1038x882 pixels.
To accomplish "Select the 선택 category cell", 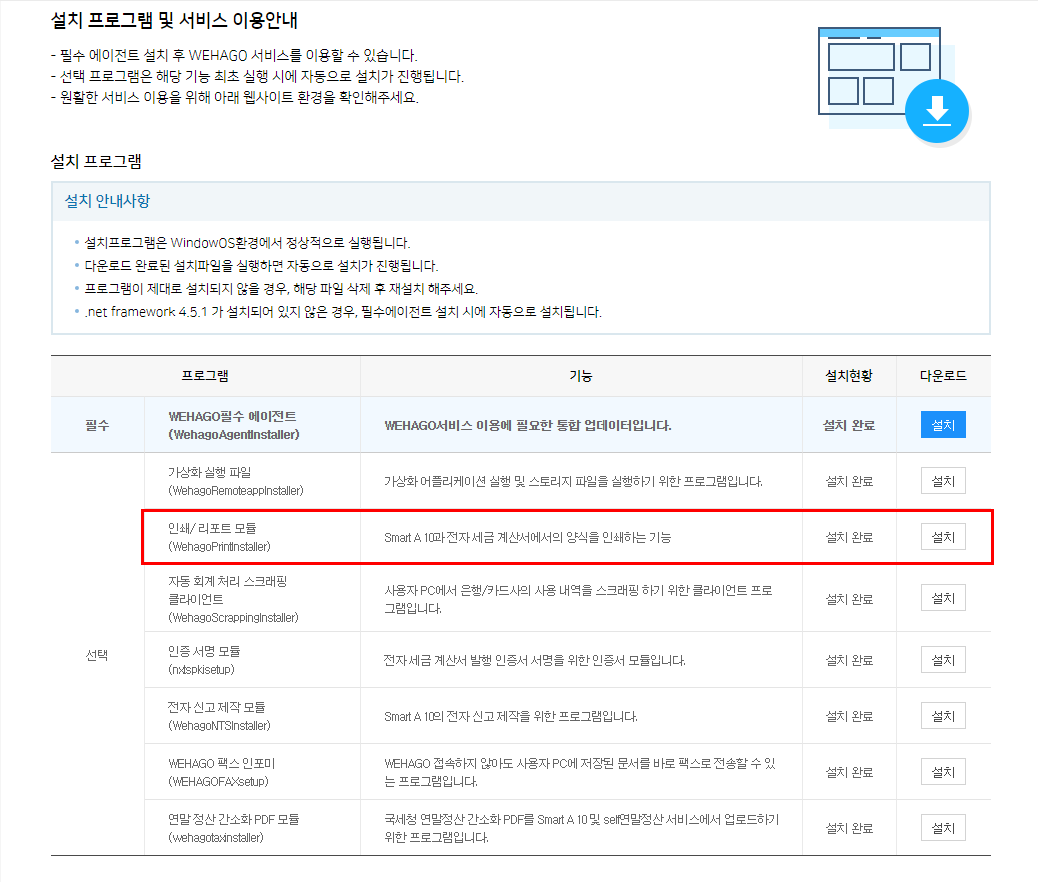I will pos(97,655).
